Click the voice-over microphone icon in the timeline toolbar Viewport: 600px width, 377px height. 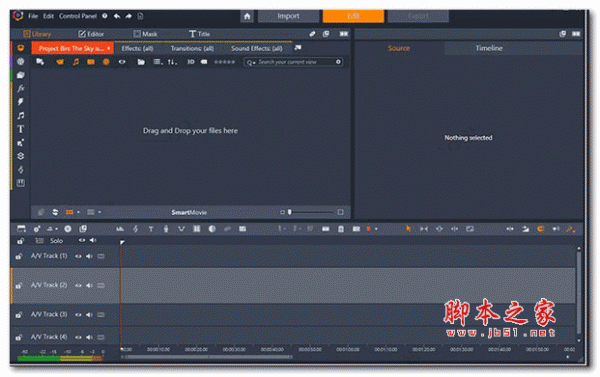pos(166,229)
